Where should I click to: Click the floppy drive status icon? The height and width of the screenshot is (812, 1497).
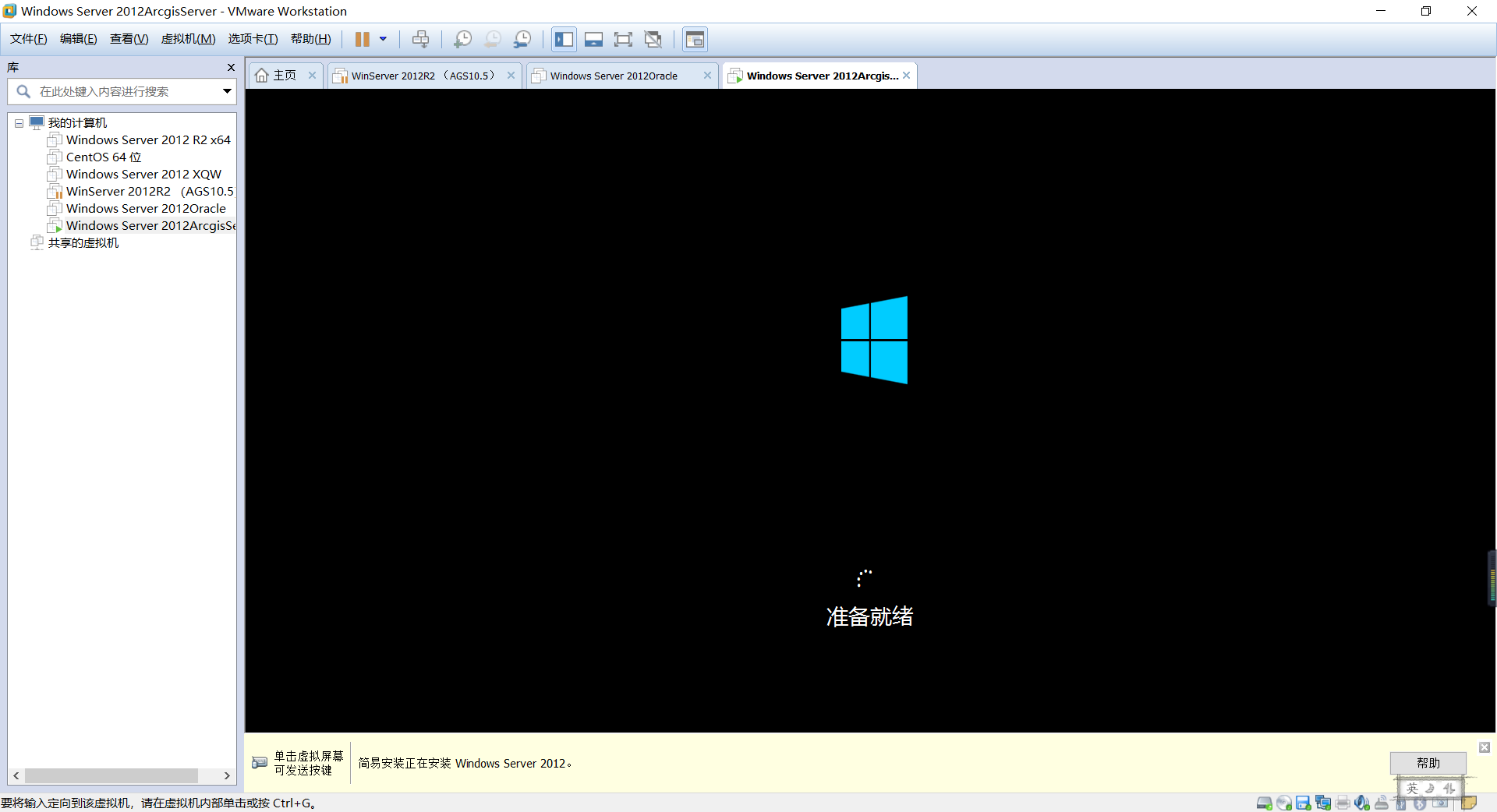1303,803
